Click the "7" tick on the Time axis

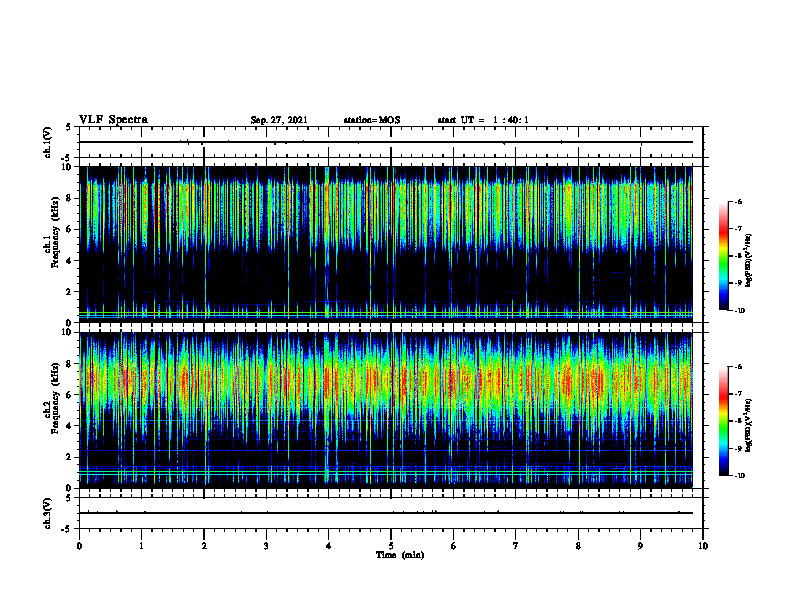[516, 546]
